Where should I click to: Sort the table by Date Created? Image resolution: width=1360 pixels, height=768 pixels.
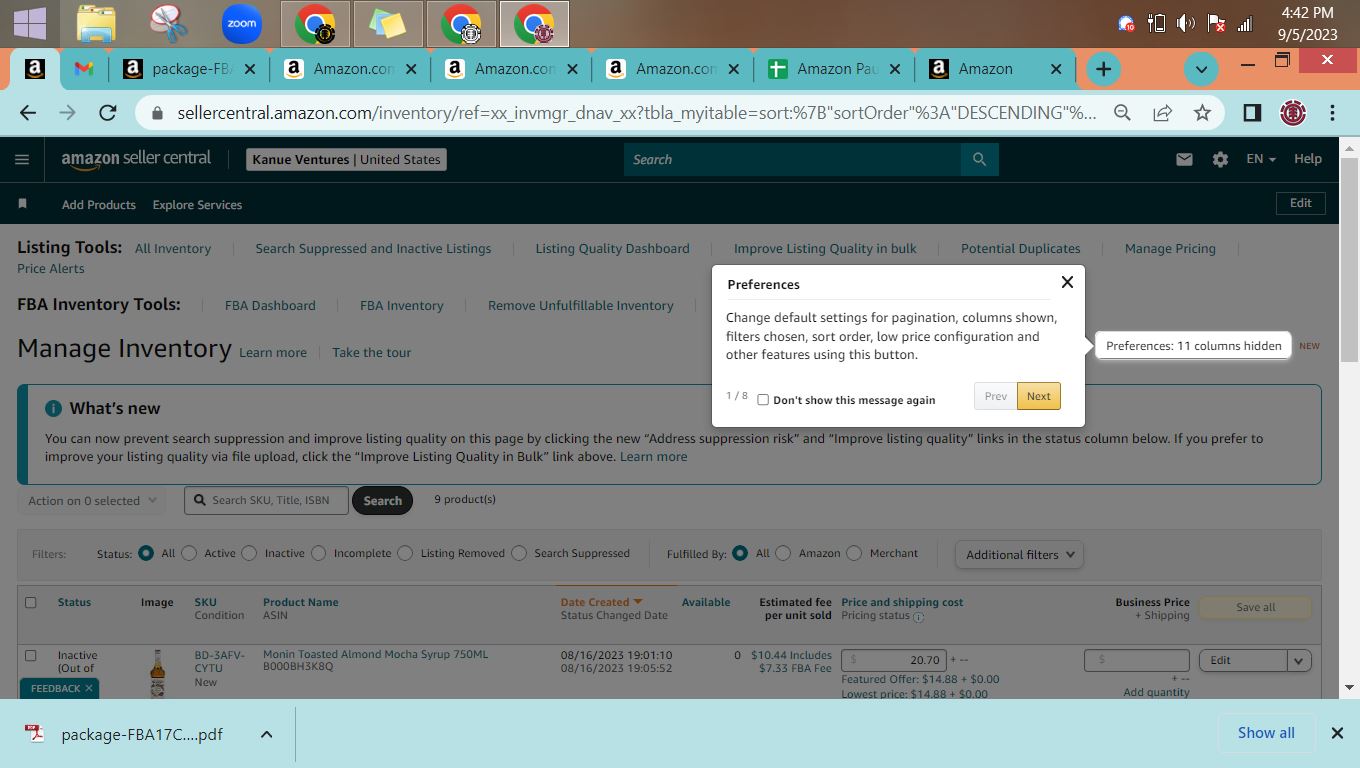click(x=601, y=602)
